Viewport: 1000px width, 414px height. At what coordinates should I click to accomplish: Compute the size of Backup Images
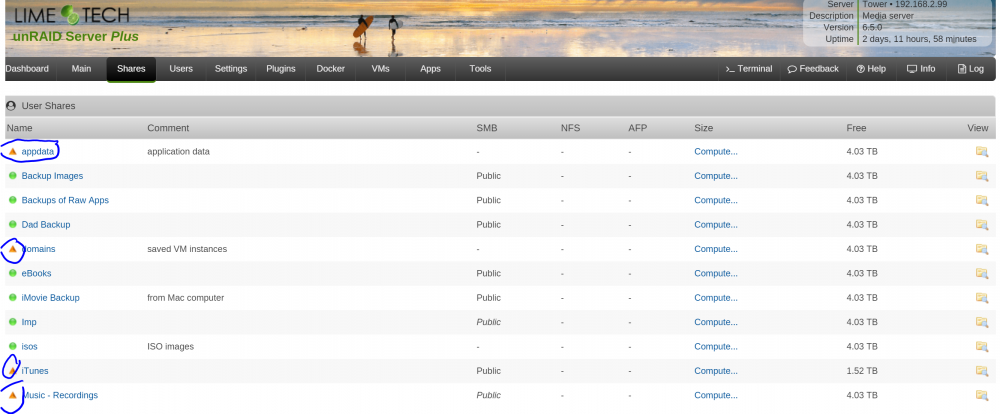point(716,176)
